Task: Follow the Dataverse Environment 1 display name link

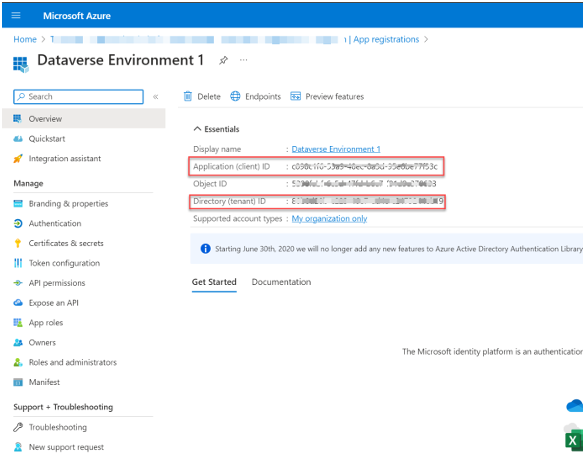Action: point(336,149)
